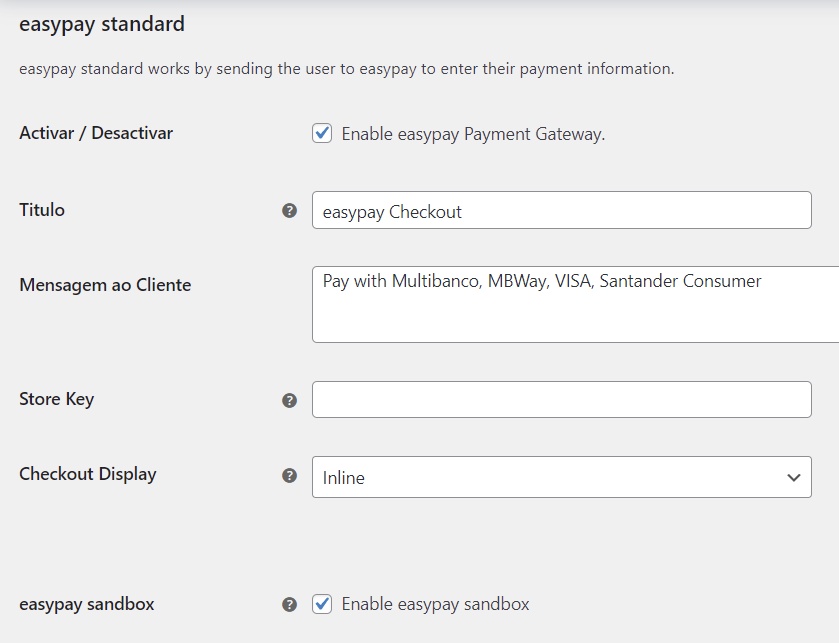Click the empty Store Key input
The width and height of the screenshot is (839, 643).
click(x=562, y=400)
